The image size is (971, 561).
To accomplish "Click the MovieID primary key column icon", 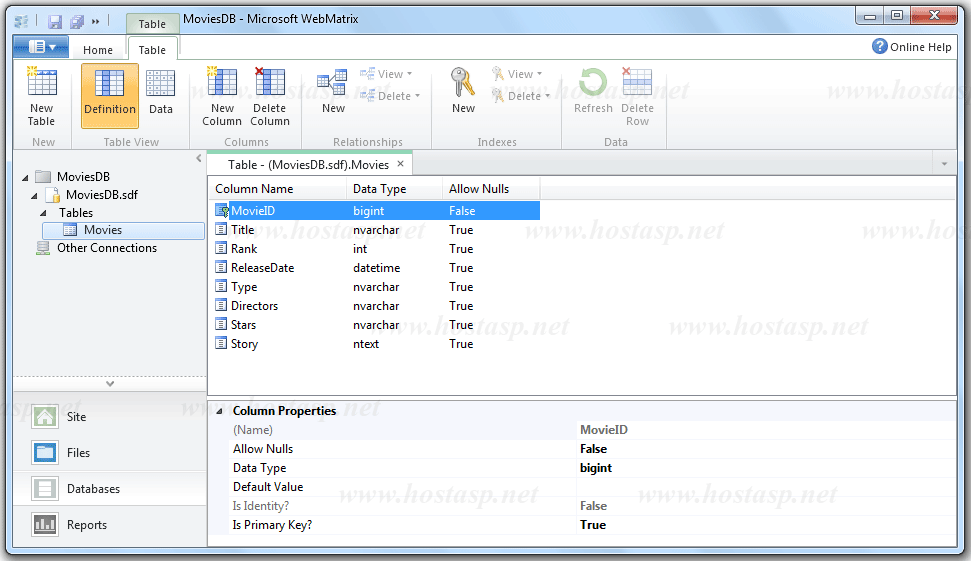I will (x=222, y=211).
